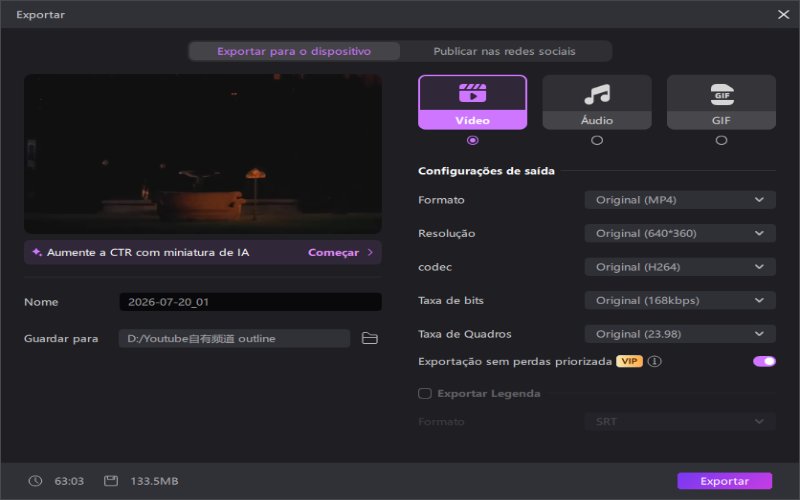The height and width of the screenshot is (500, 800).
Task: Click the Exportar Legenda label
Action: click(x=489, y=393)
